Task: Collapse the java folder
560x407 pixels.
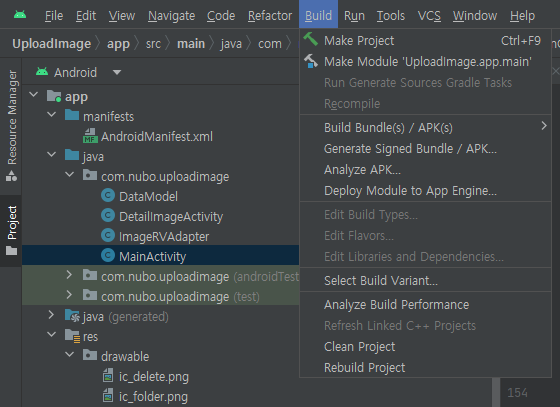Action: click(51, 155)
